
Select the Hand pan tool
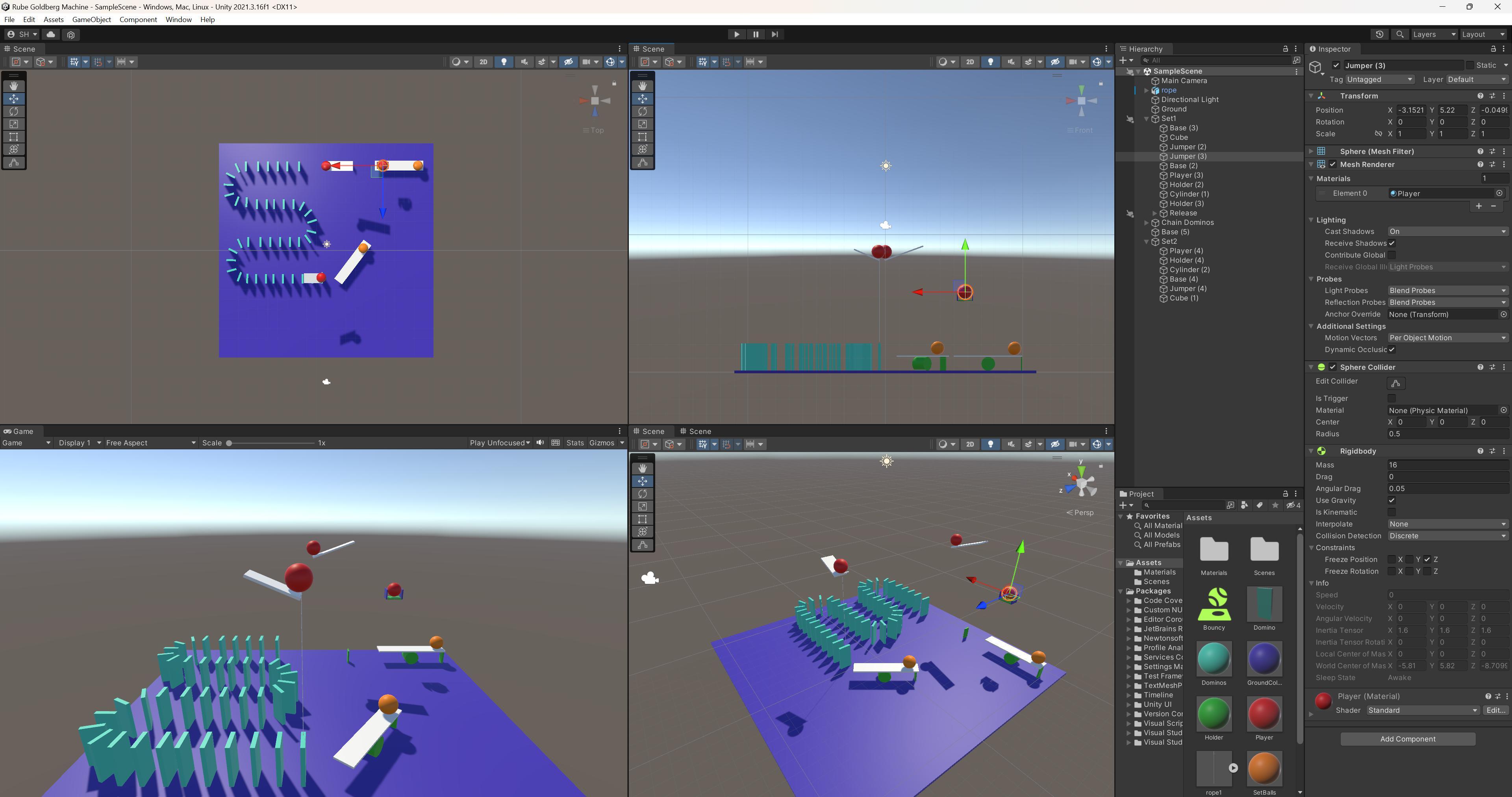[x=13, y=86]
